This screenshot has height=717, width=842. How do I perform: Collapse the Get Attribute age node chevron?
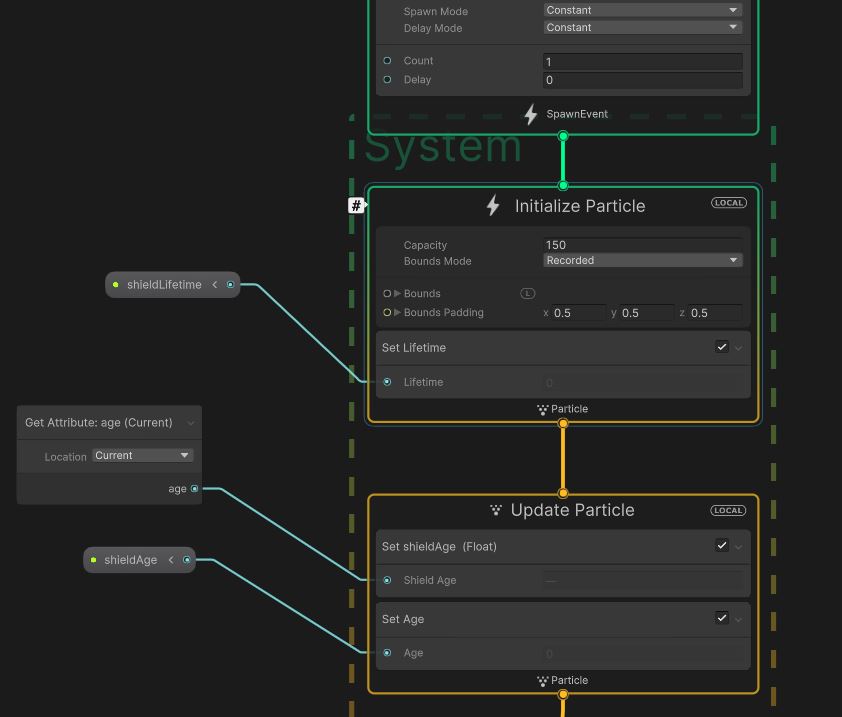click(190, 423)
